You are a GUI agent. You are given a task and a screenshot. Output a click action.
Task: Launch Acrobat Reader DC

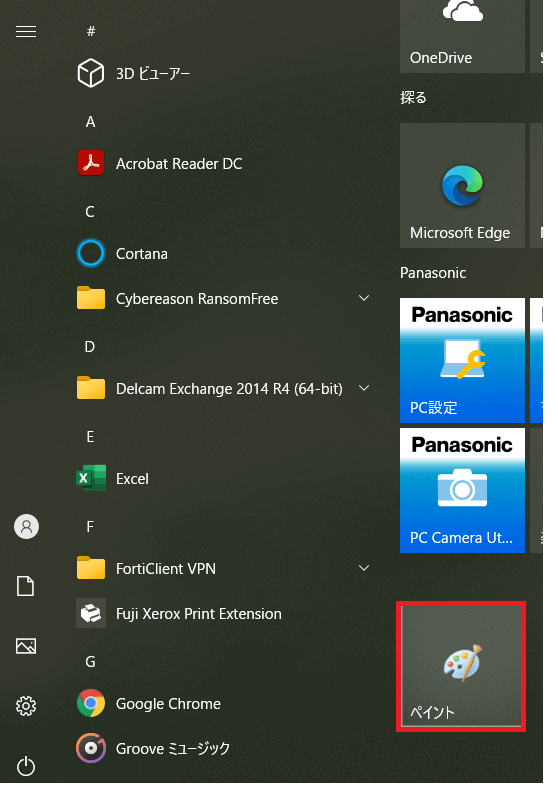pyautogui.click(x=223, y=164)
